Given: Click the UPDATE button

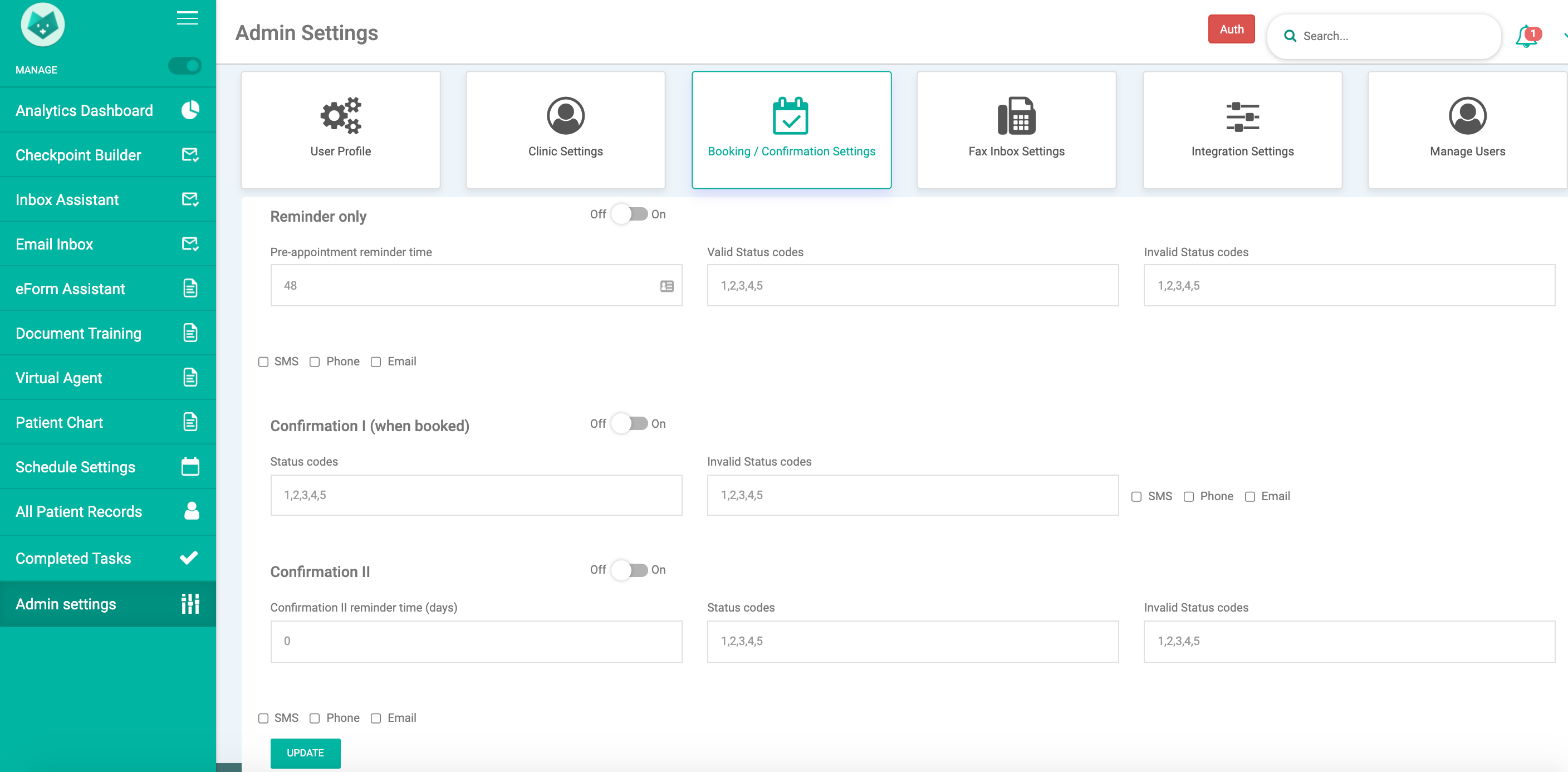Looking at the screenshot, I should click(306, 753).
